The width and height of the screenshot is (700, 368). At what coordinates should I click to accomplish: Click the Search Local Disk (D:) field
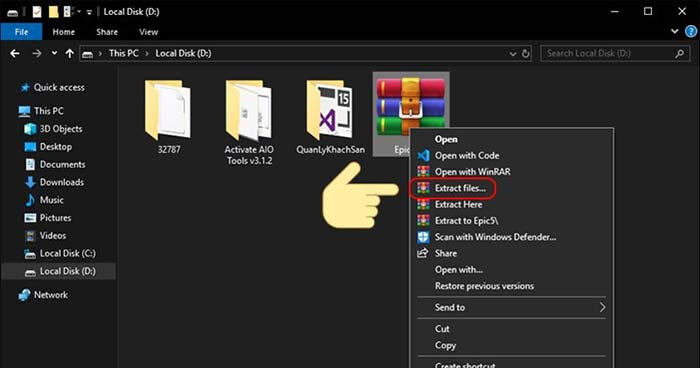pyautogui.click(x=614, y=54)
